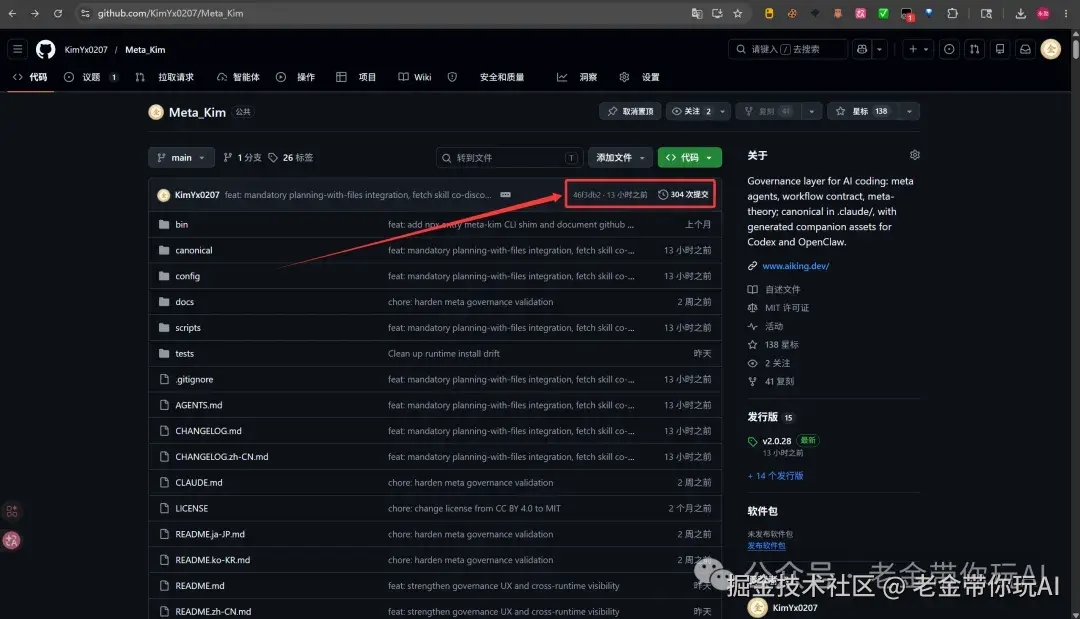Open MIT 许可证 link

(x=787, y=308)
